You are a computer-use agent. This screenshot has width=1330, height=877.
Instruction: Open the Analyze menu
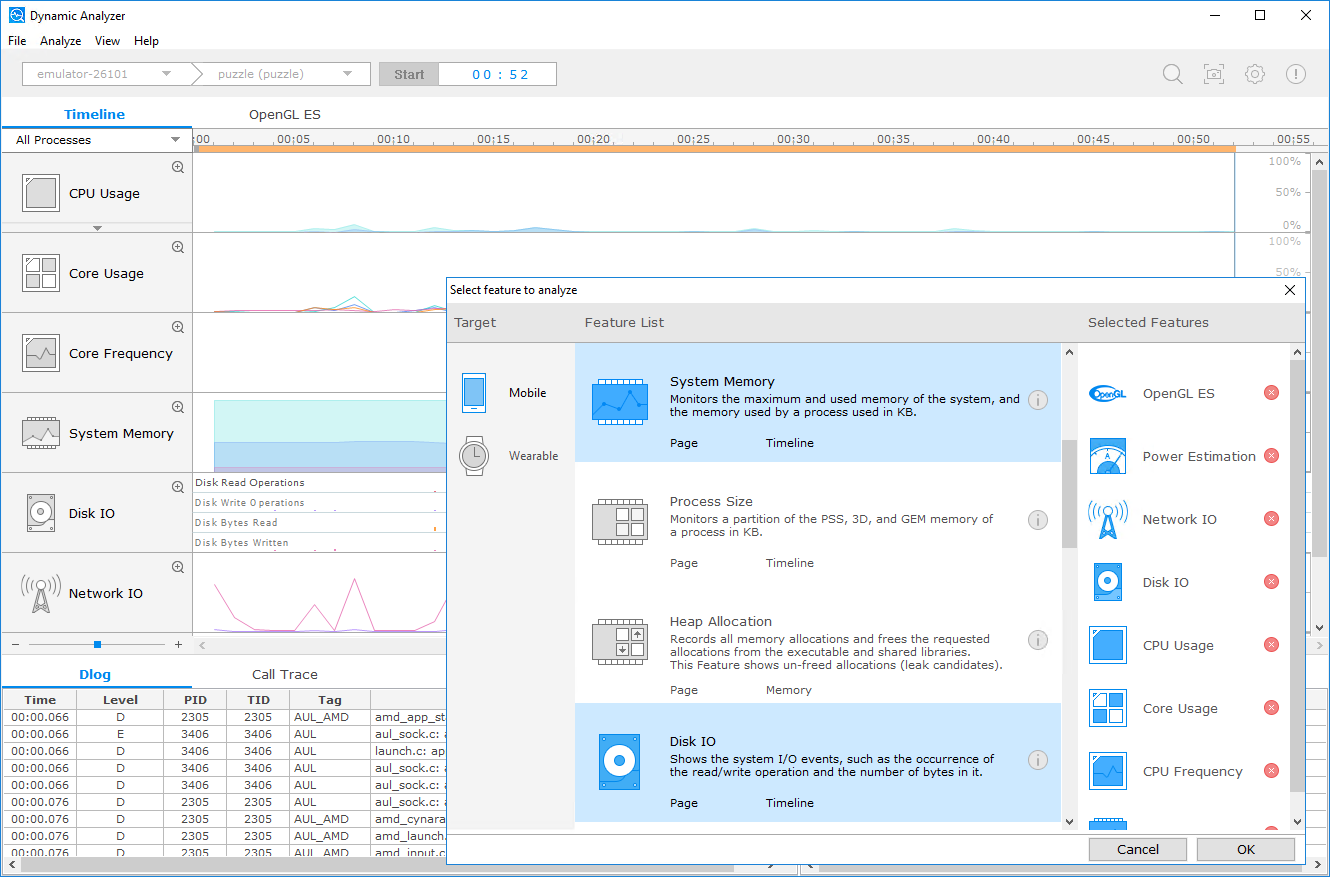[60, 41]
